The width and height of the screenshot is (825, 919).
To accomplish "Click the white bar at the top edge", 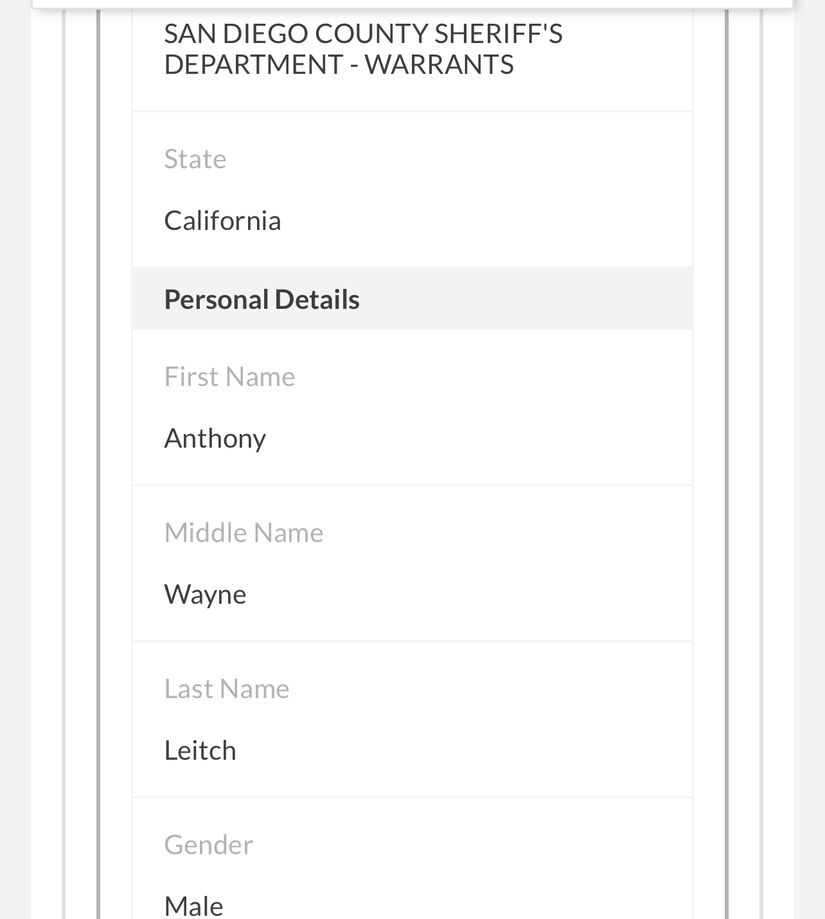I will coord(412,4).
